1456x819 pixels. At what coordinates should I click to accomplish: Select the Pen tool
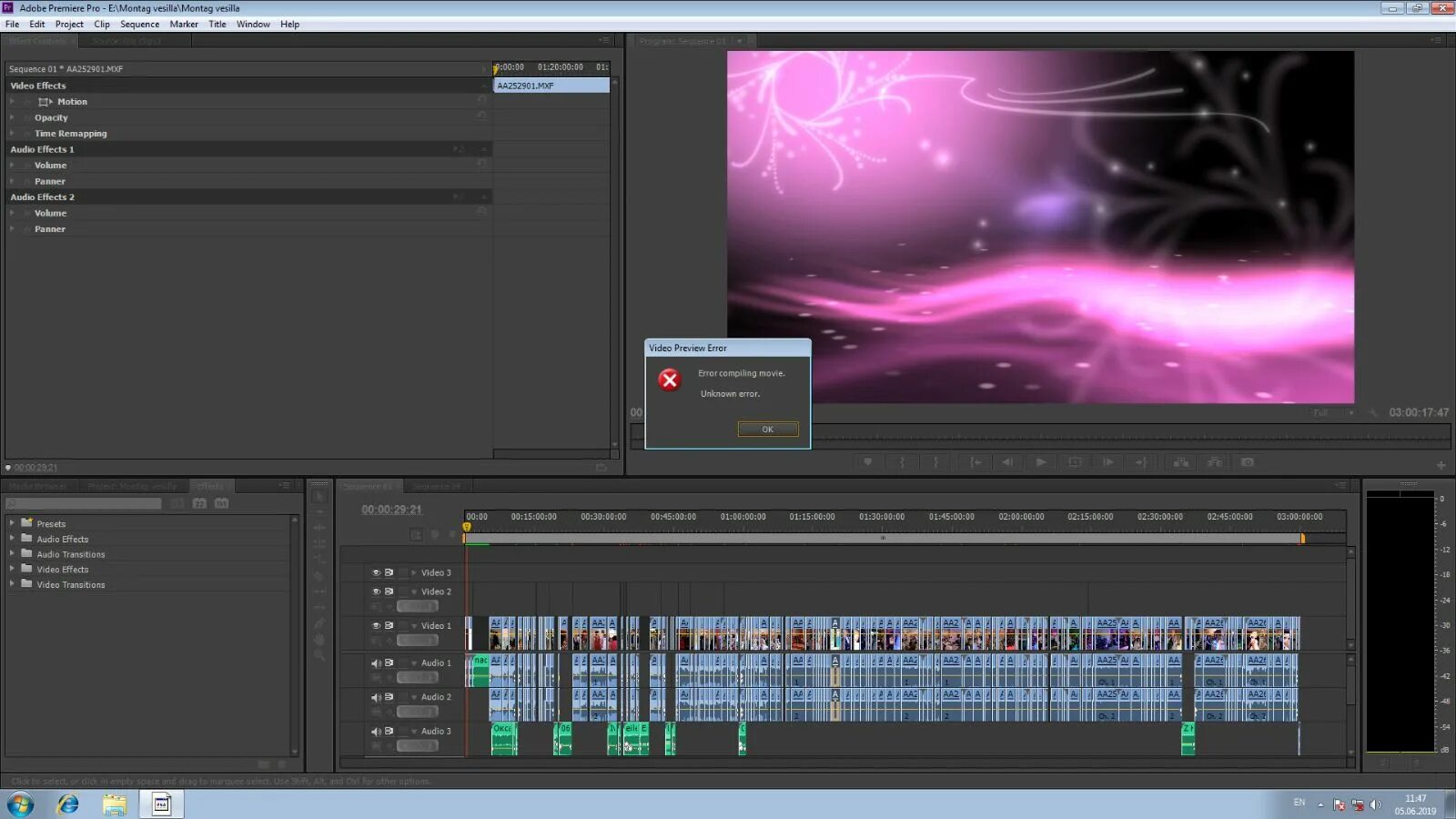(319, 623)
